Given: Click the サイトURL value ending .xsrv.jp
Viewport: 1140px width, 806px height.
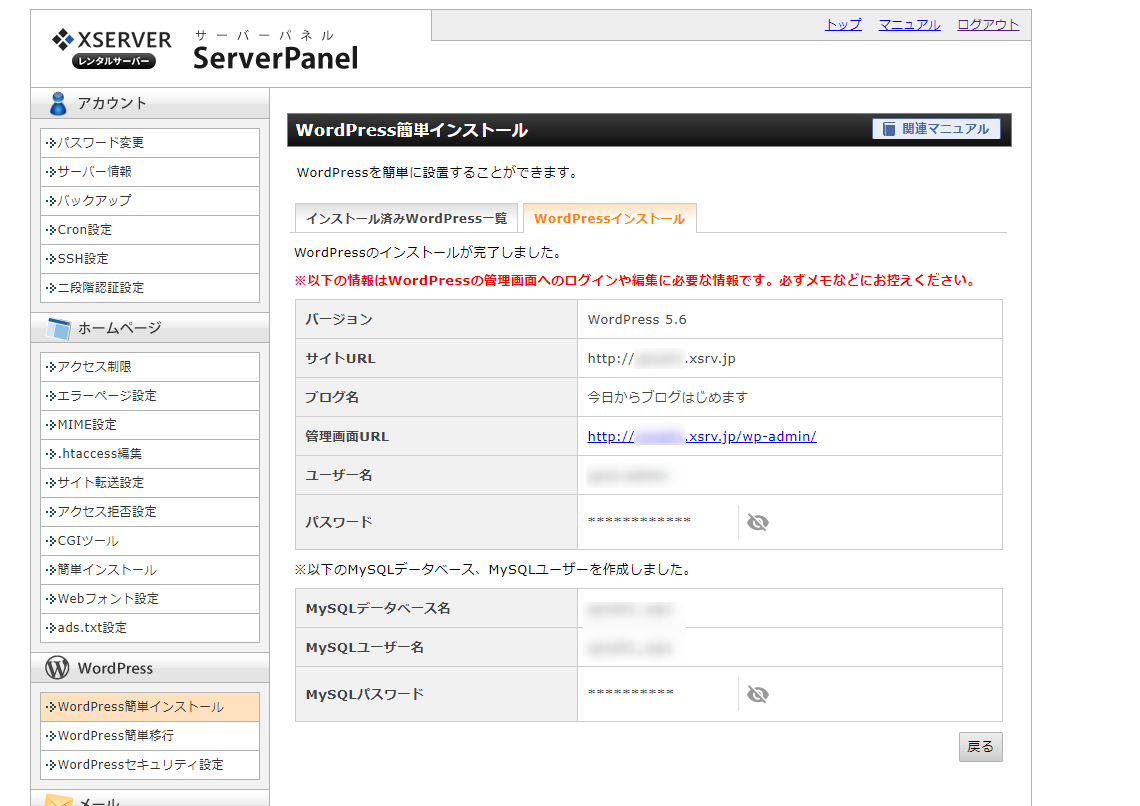Looking at the screenshot, I should tap(662, 358).
